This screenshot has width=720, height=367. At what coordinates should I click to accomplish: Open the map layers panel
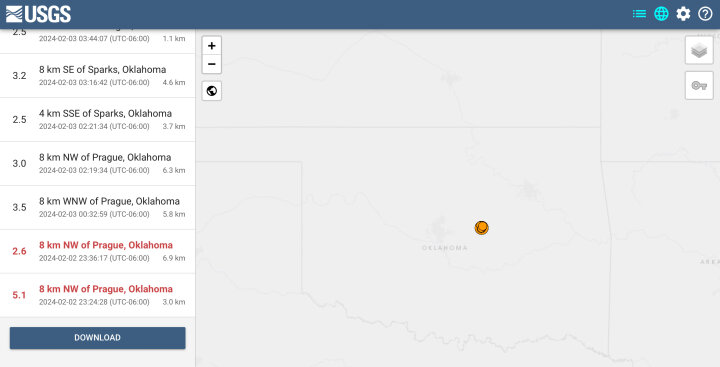coord(699,50)
